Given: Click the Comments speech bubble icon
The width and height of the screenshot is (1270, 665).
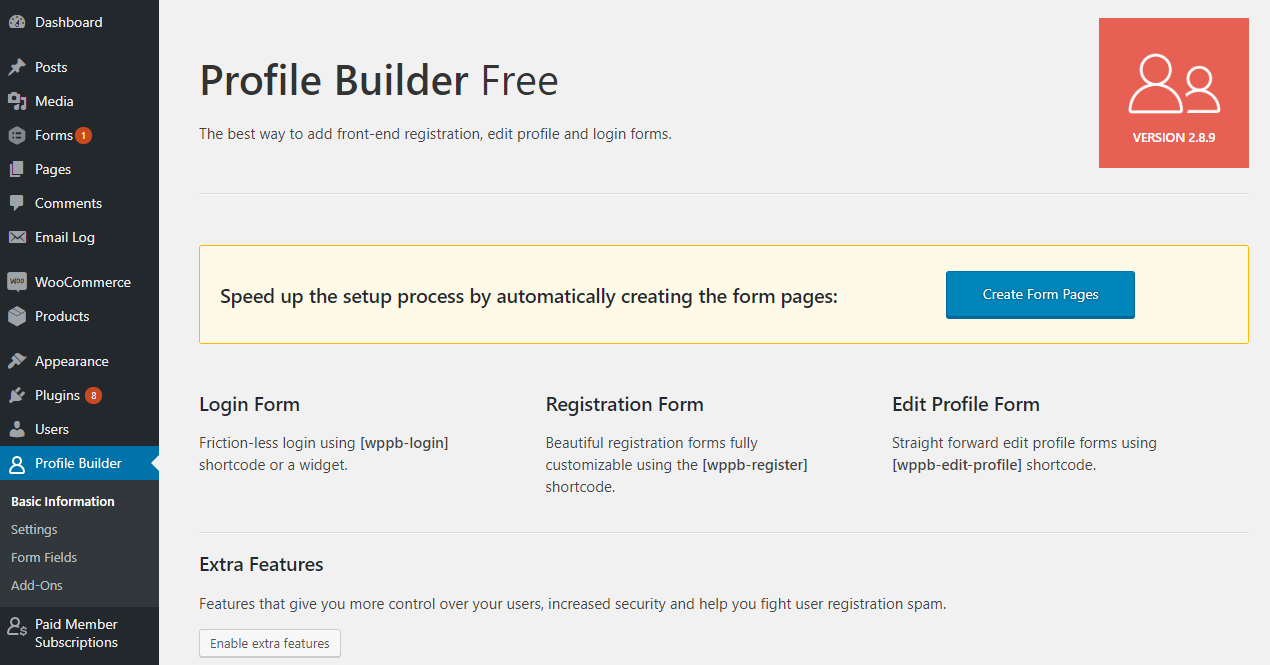Looking at the screenshot, I should [x=17, y=203].
